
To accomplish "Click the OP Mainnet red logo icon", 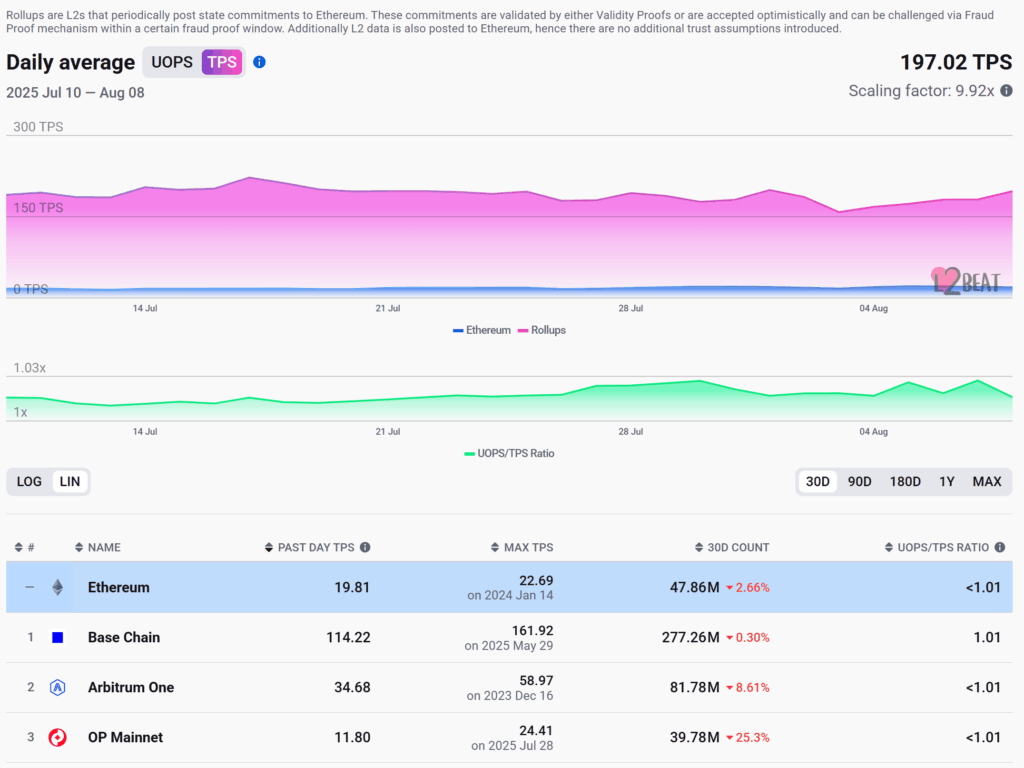I will [x=57, y=737].
